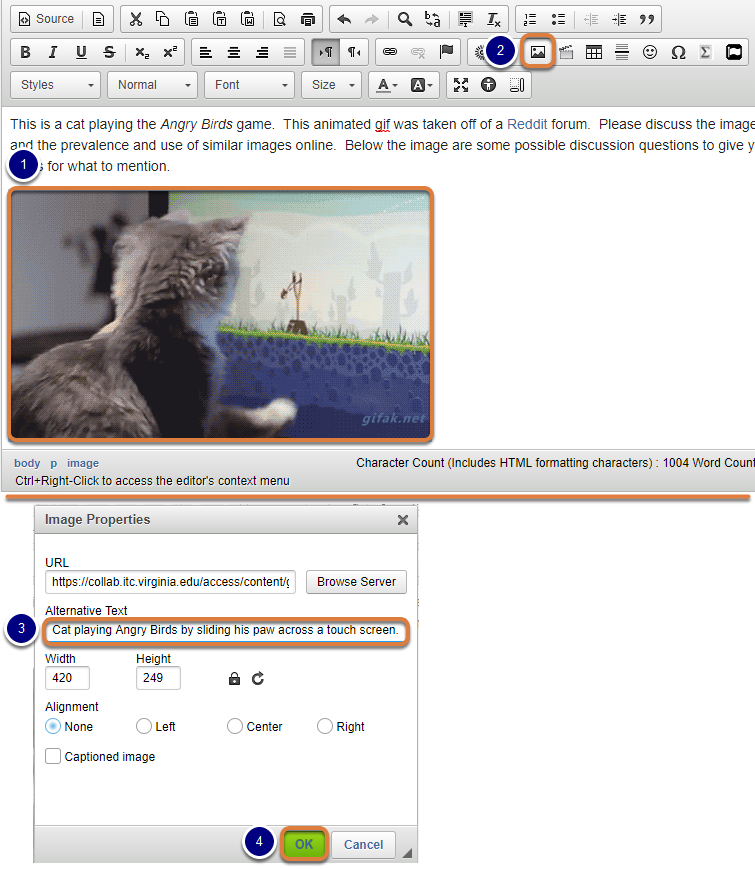Toggle Subscript formatting
The height and width of the screenshot is (869, 755).
pos(142,52)
